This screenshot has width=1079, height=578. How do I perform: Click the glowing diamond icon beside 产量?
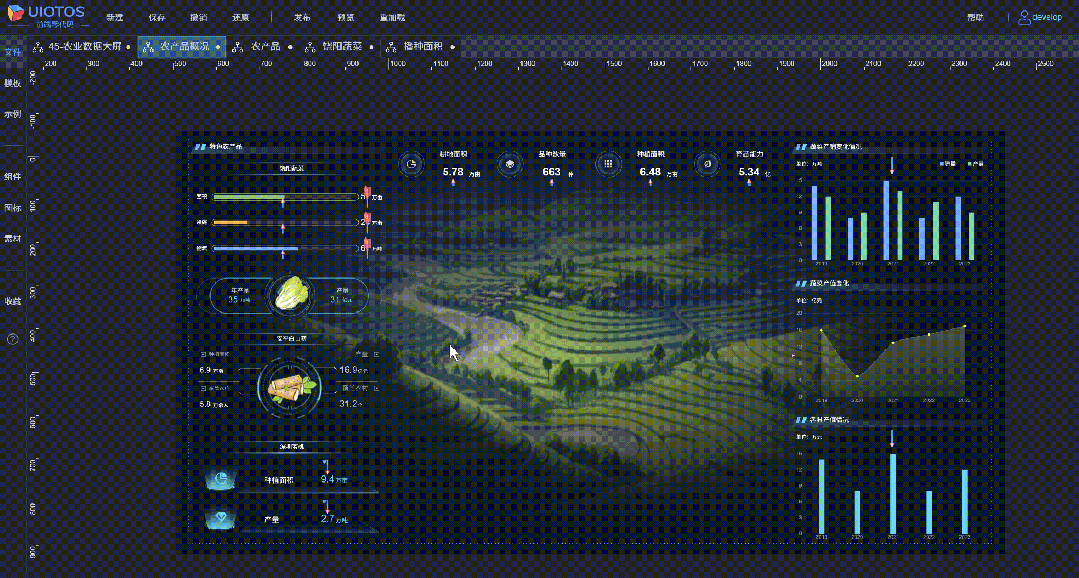pos(222,518)
